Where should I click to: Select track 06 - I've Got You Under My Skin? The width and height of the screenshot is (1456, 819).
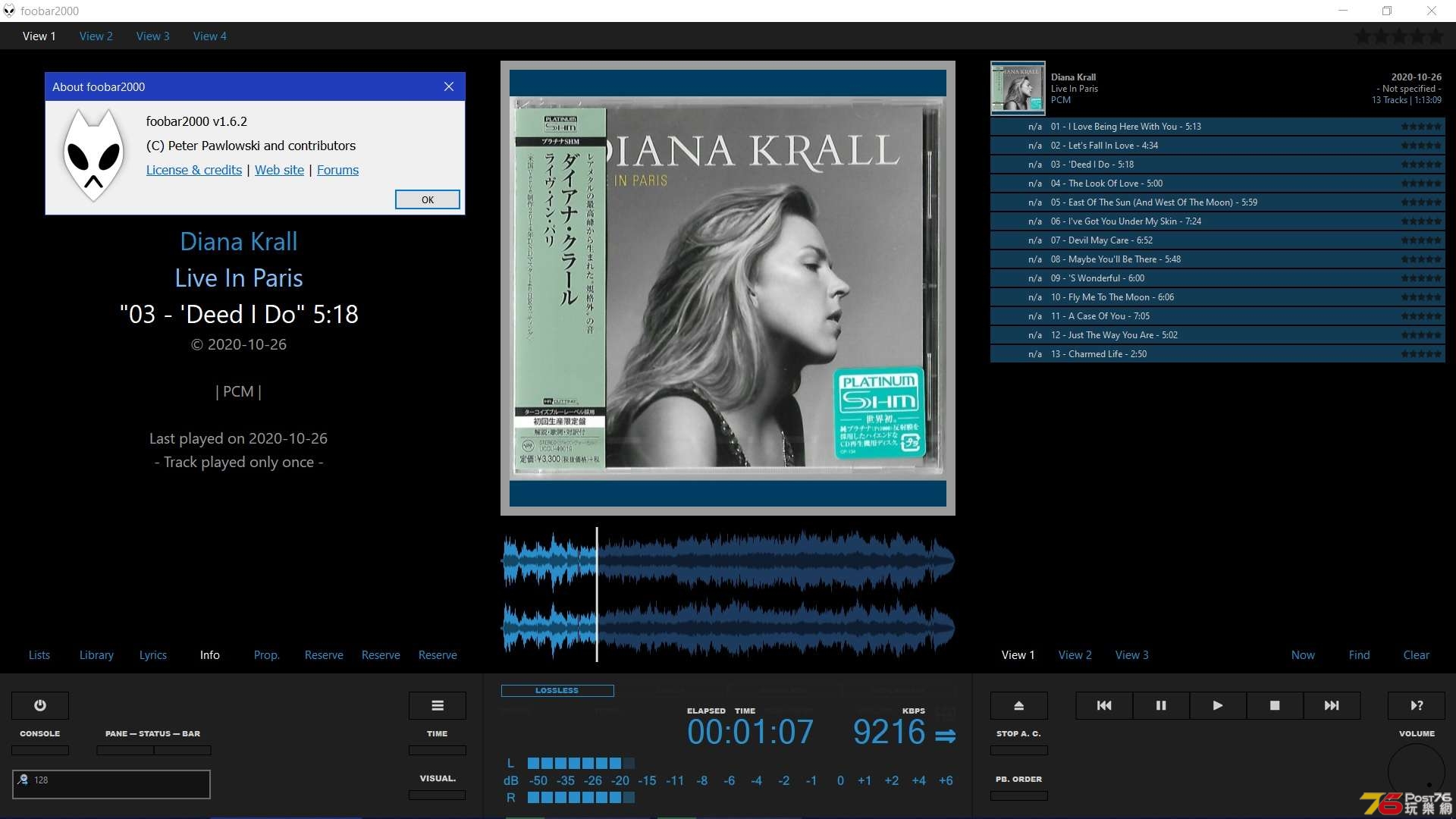(1217, 221)
